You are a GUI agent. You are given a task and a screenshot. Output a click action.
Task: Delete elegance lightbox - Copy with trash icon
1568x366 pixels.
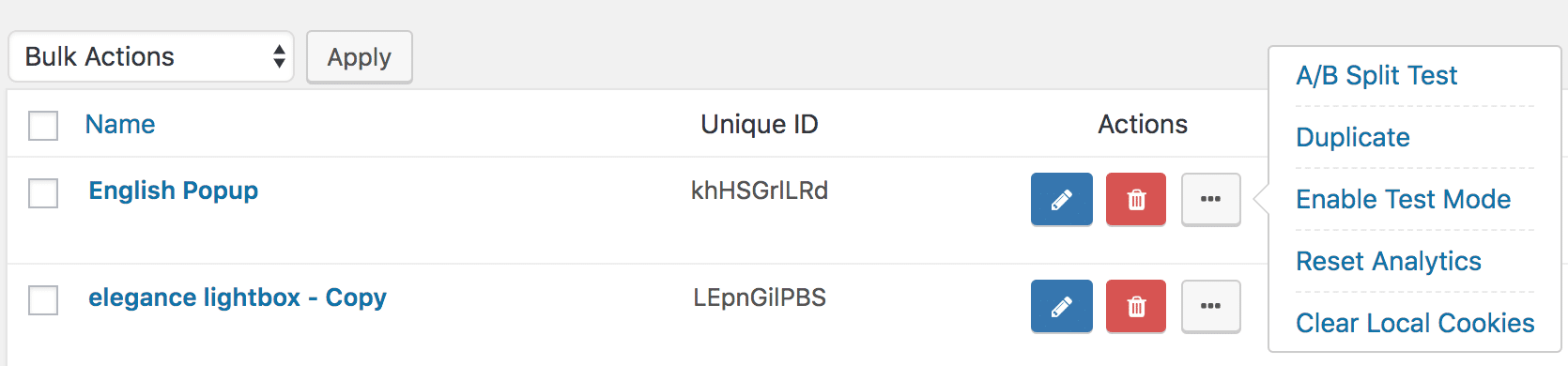click(1135, 306)
